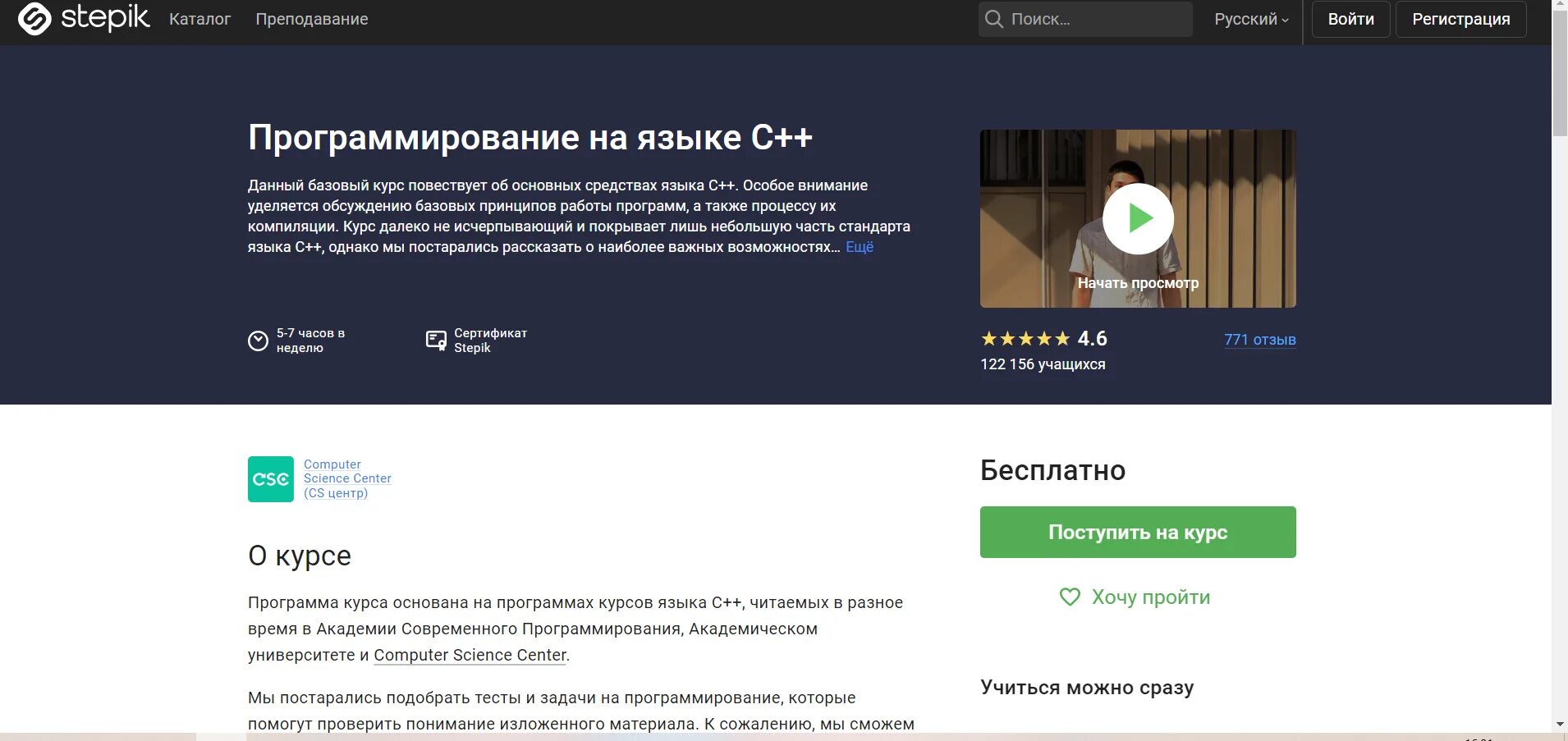Click the О курсе heading
1568x741 pixels.
(x=300, y=556)
